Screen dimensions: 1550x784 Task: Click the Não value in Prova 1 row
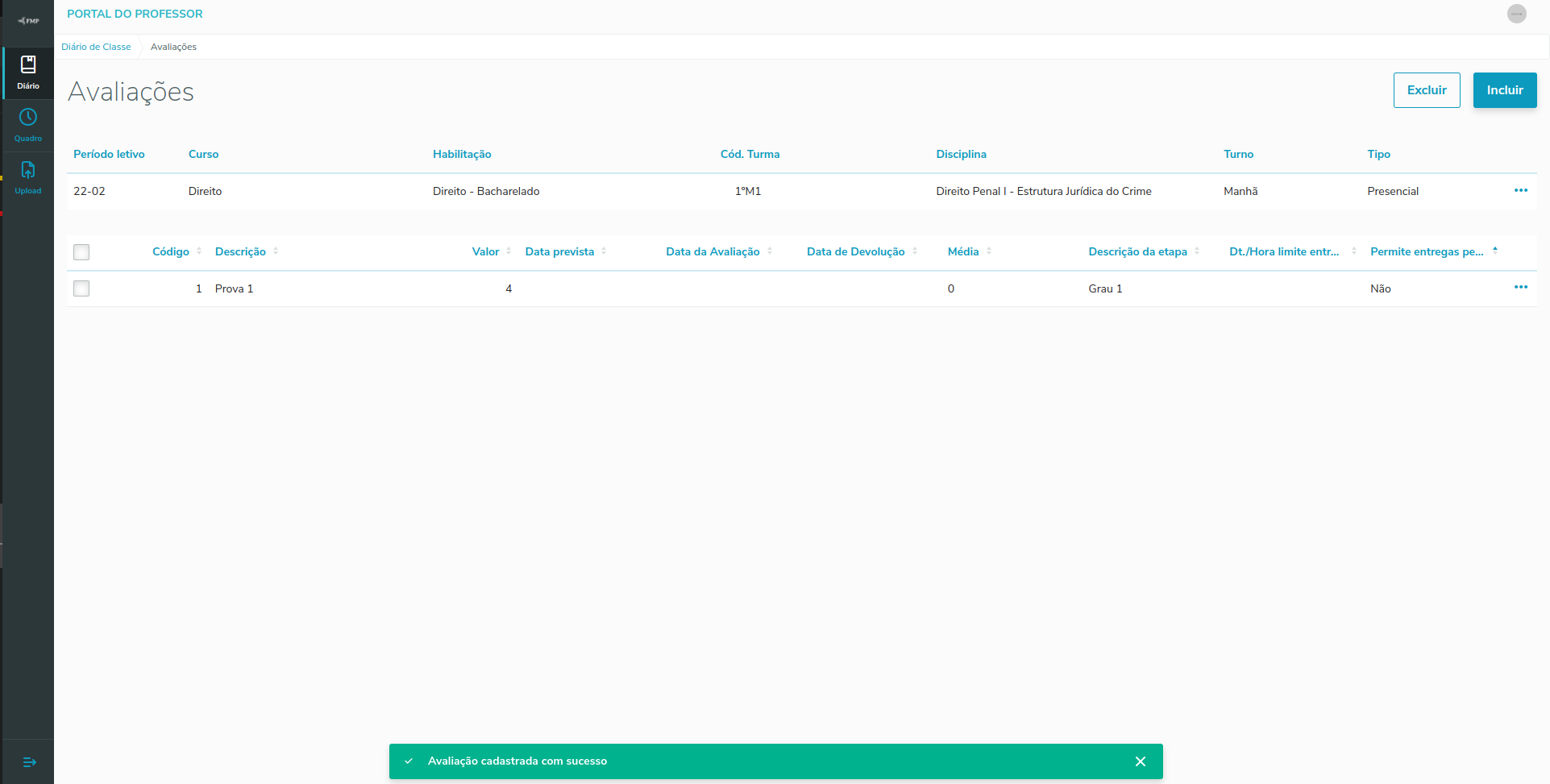[x=1381, y=288]
